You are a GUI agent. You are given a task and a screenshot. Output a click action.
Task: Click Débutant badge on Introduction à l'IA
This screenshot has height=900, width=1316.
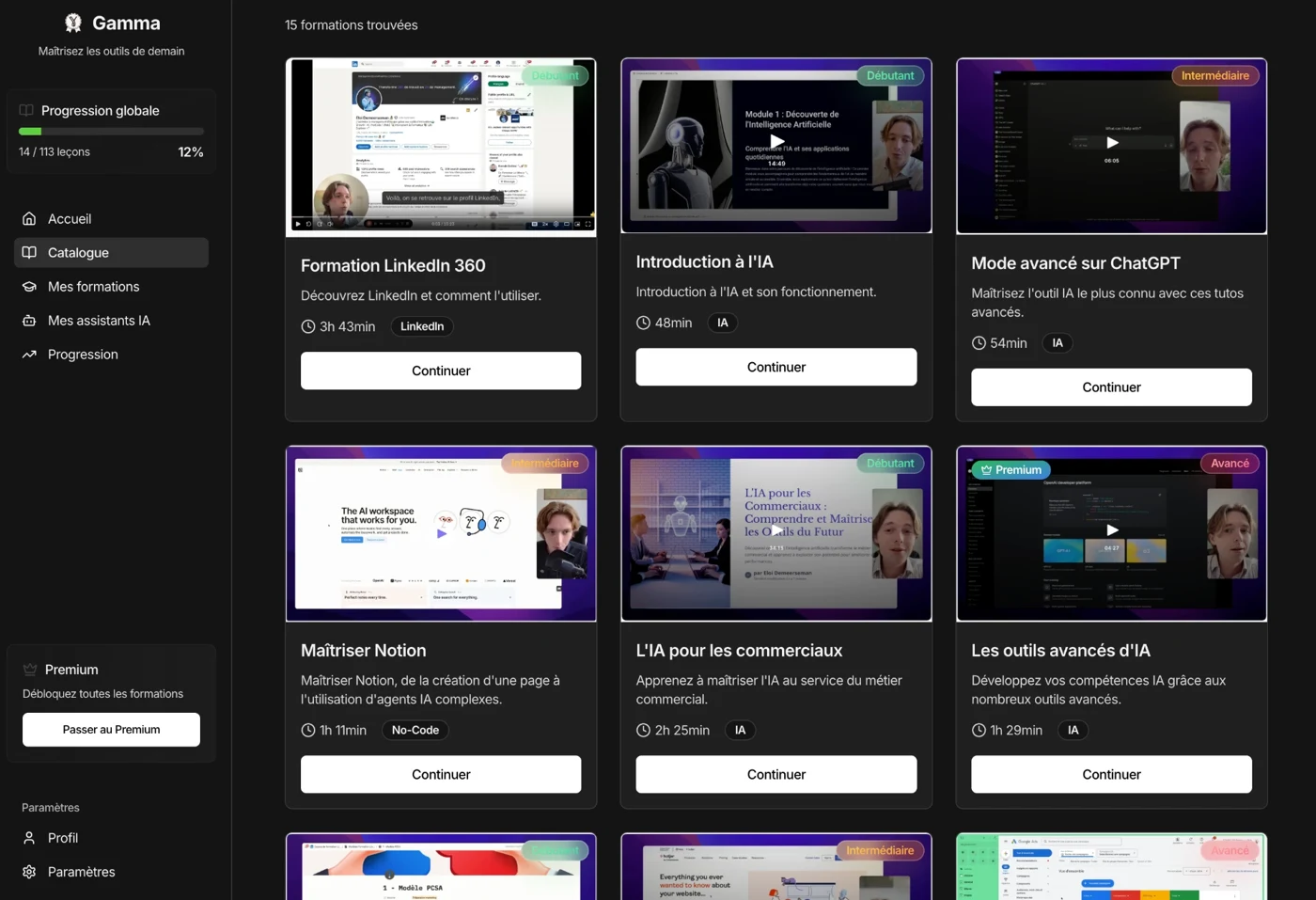(x=890, y=75)
